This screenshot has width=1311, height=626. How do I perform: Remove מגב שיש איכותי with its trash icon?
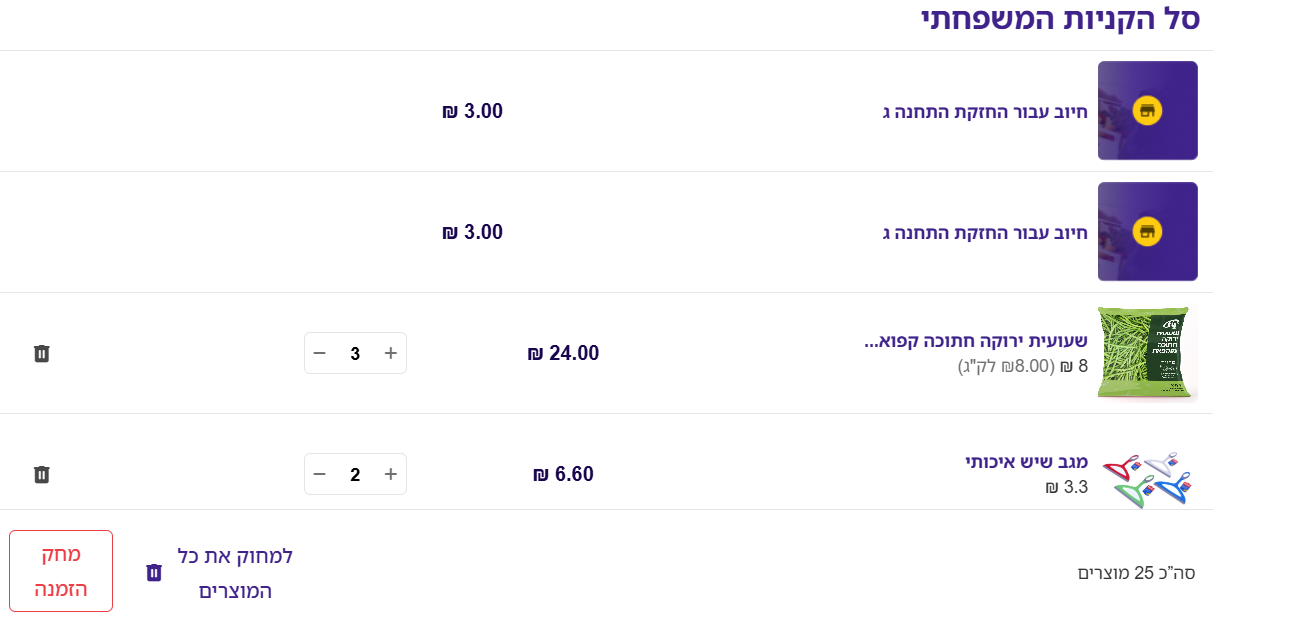tap(41, 474)
